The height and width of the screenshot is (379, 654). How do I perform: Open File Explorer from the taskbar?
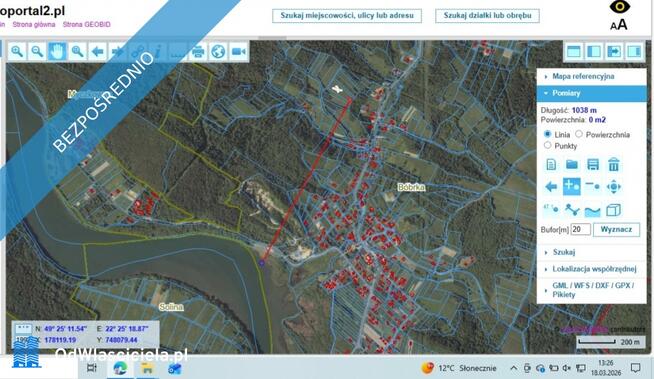[147, 368]
